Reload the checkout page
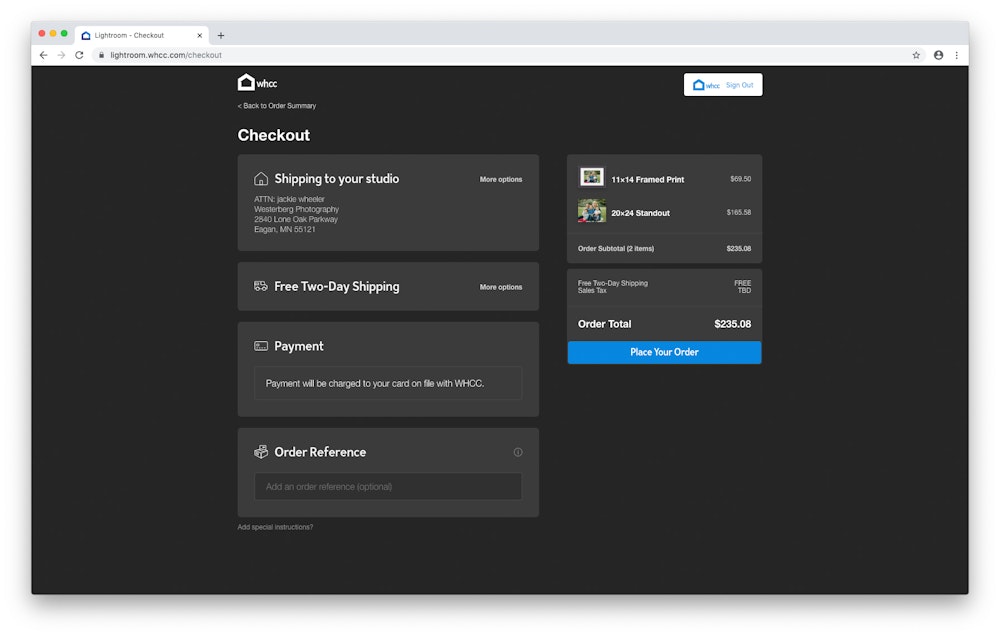The image size is (1000, 636). 79,55
